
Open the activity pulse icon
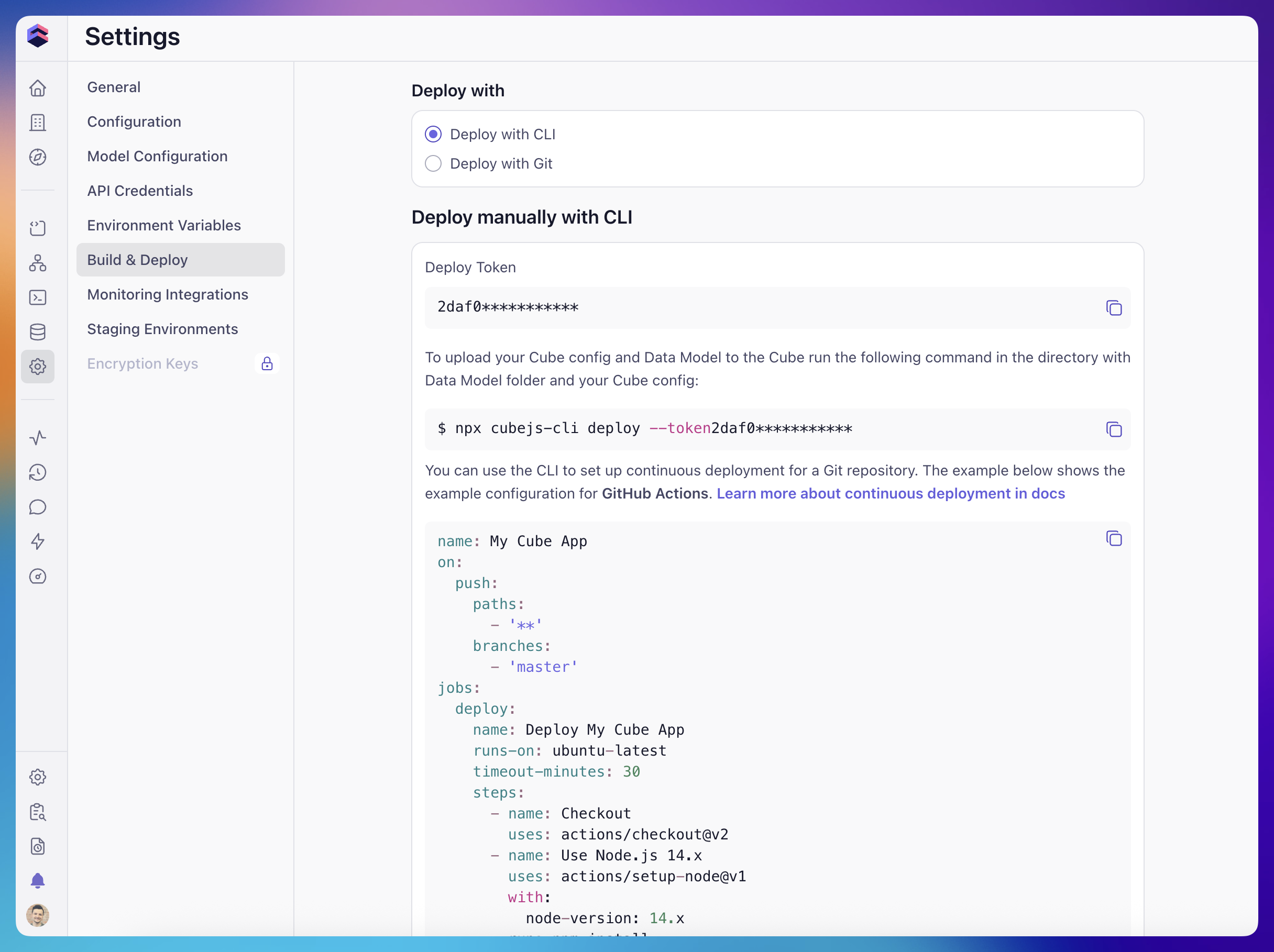tap(38, 438)
